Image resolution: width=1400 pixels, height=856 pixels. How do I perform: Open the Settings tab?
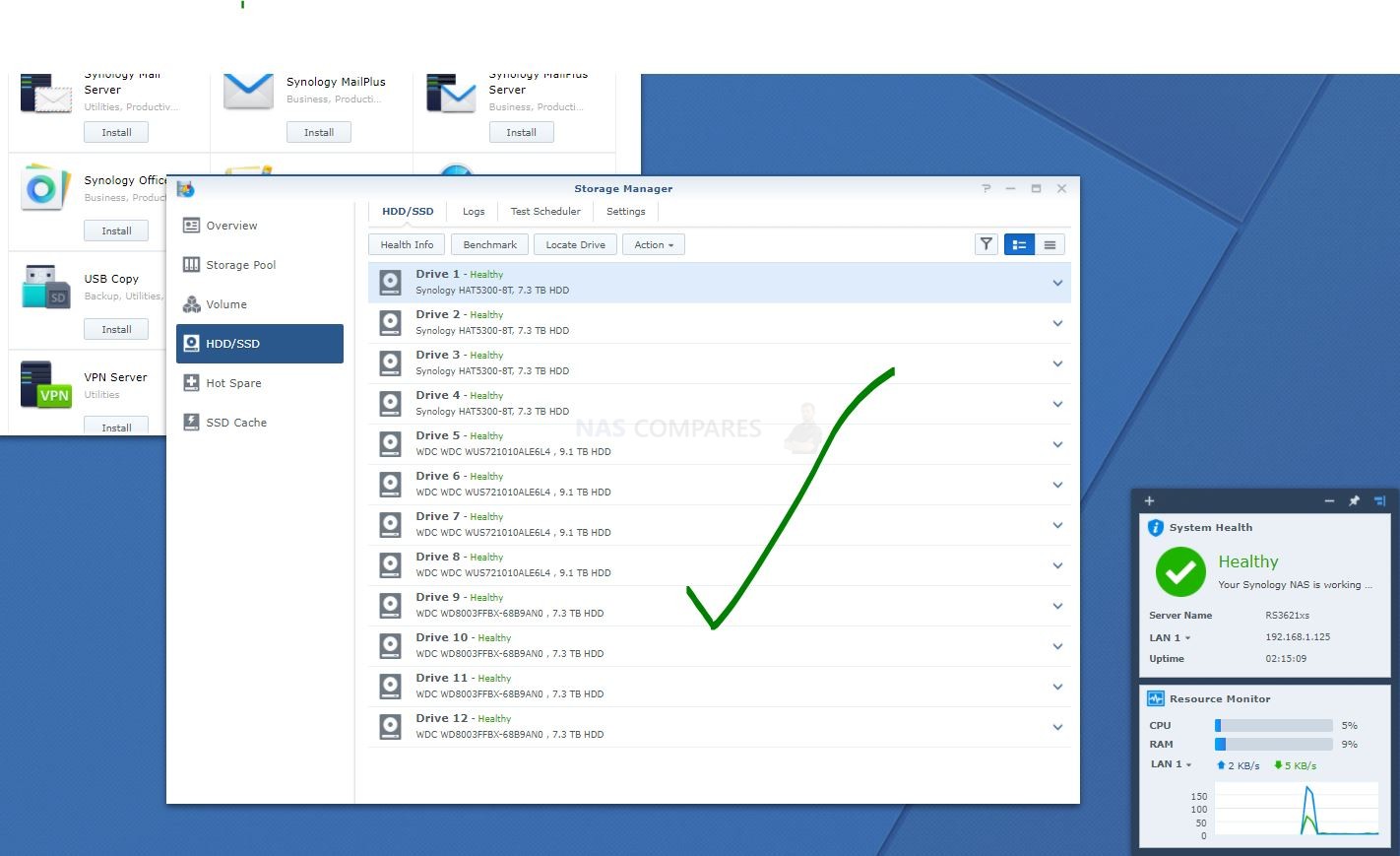tap(626, 212)
